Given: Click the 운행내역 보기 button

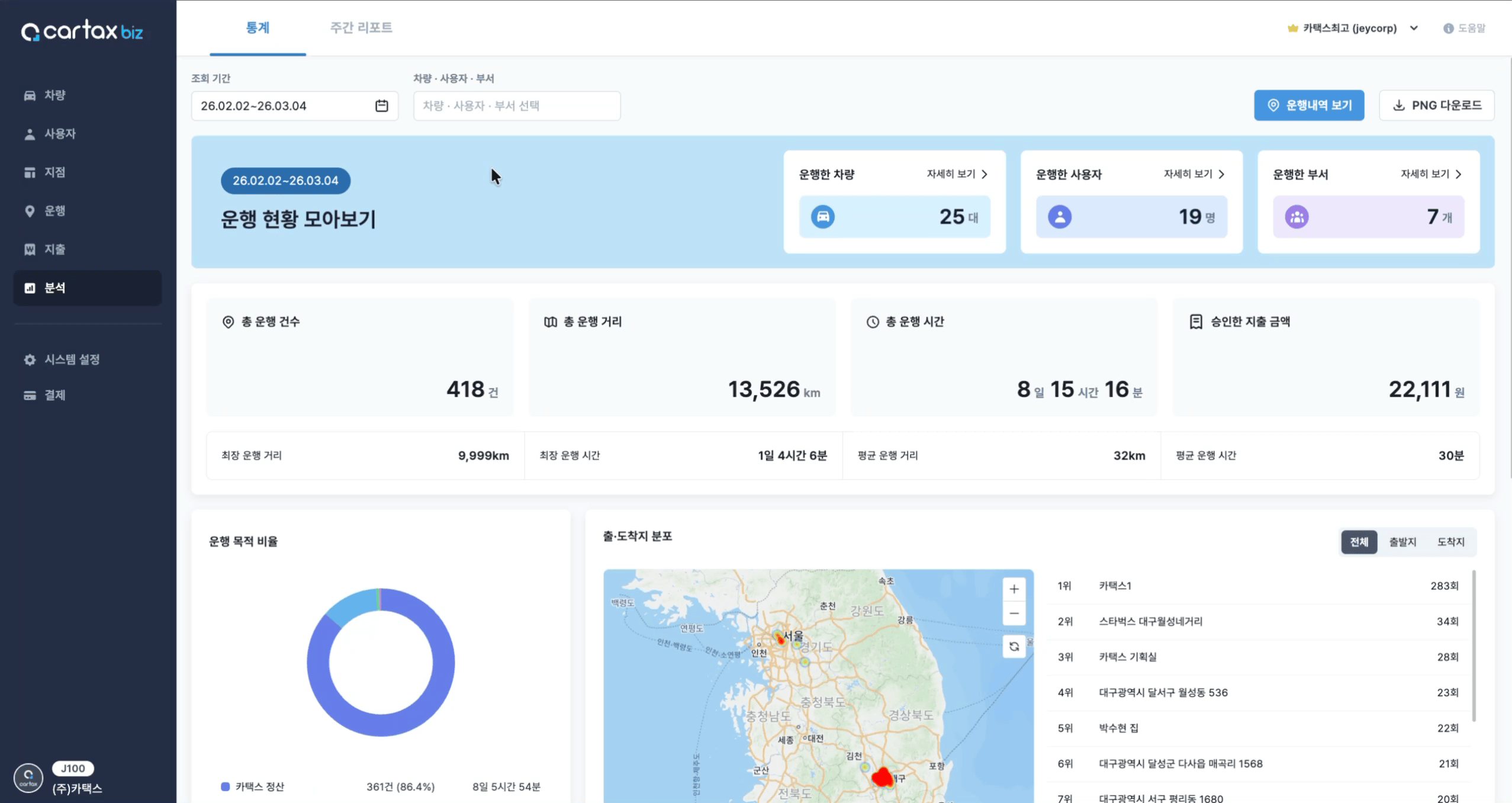Looking at the screenshot, I should coord(1308,105).
